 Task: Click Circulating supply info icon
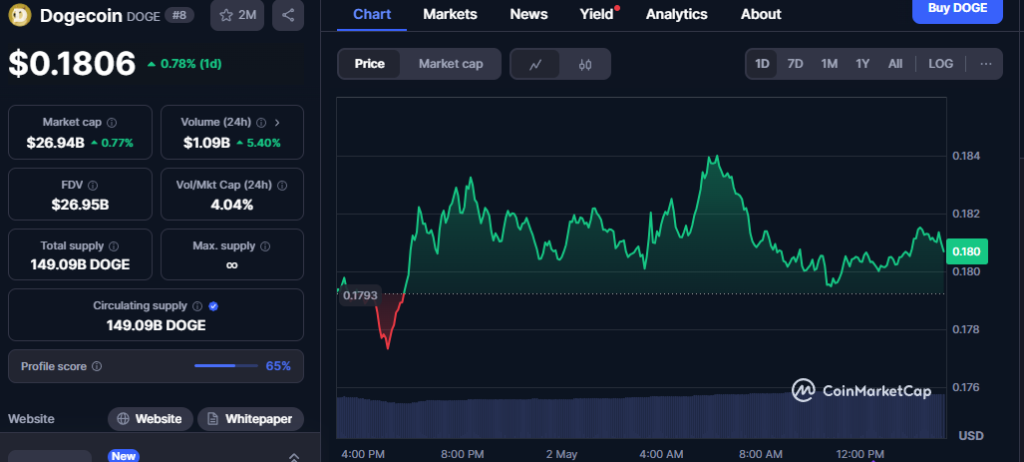pyautogui.click(x=198, y=306)
